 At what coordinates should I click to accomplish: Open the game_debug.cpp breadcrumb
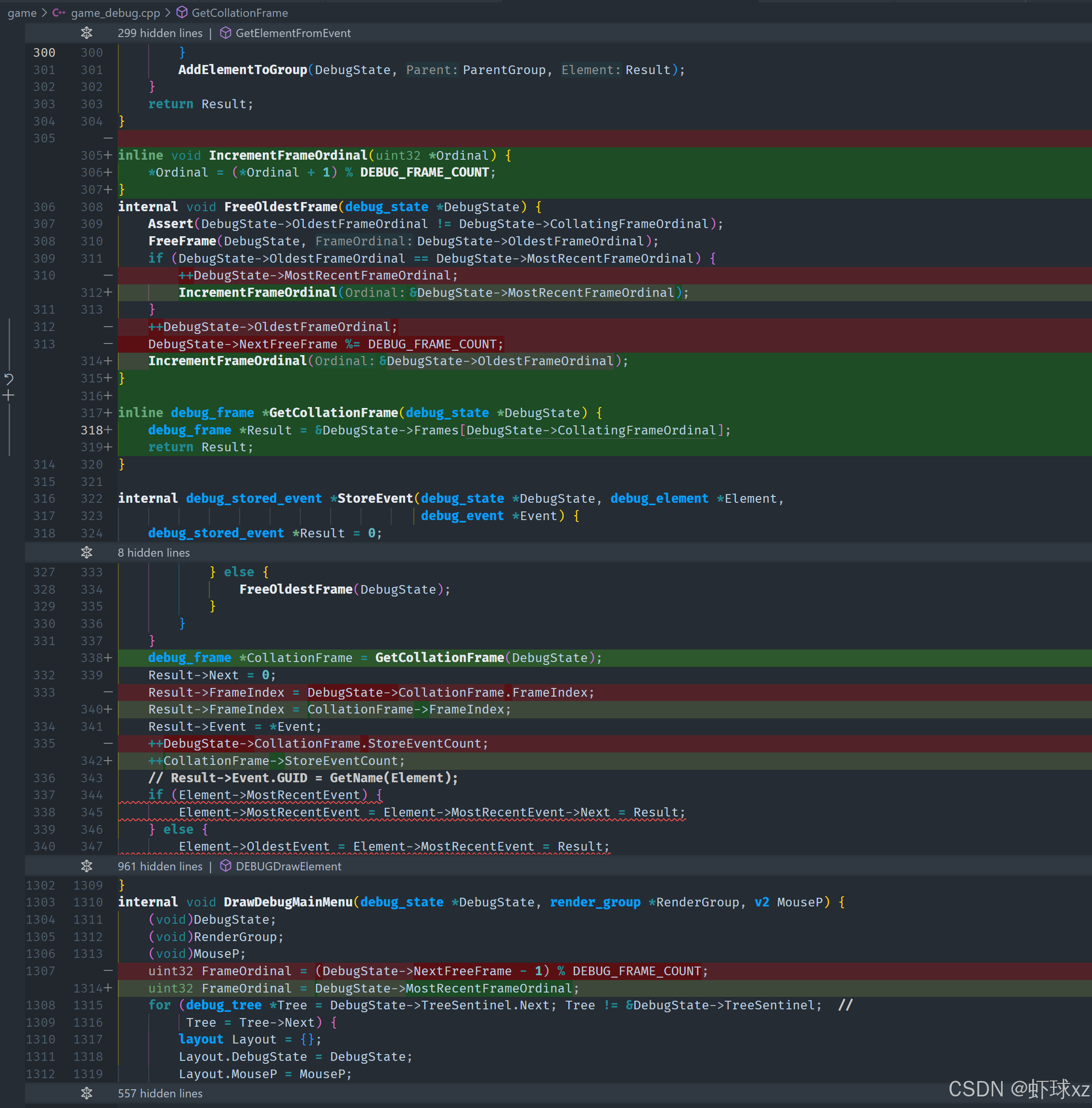click(x=116, y=13)
